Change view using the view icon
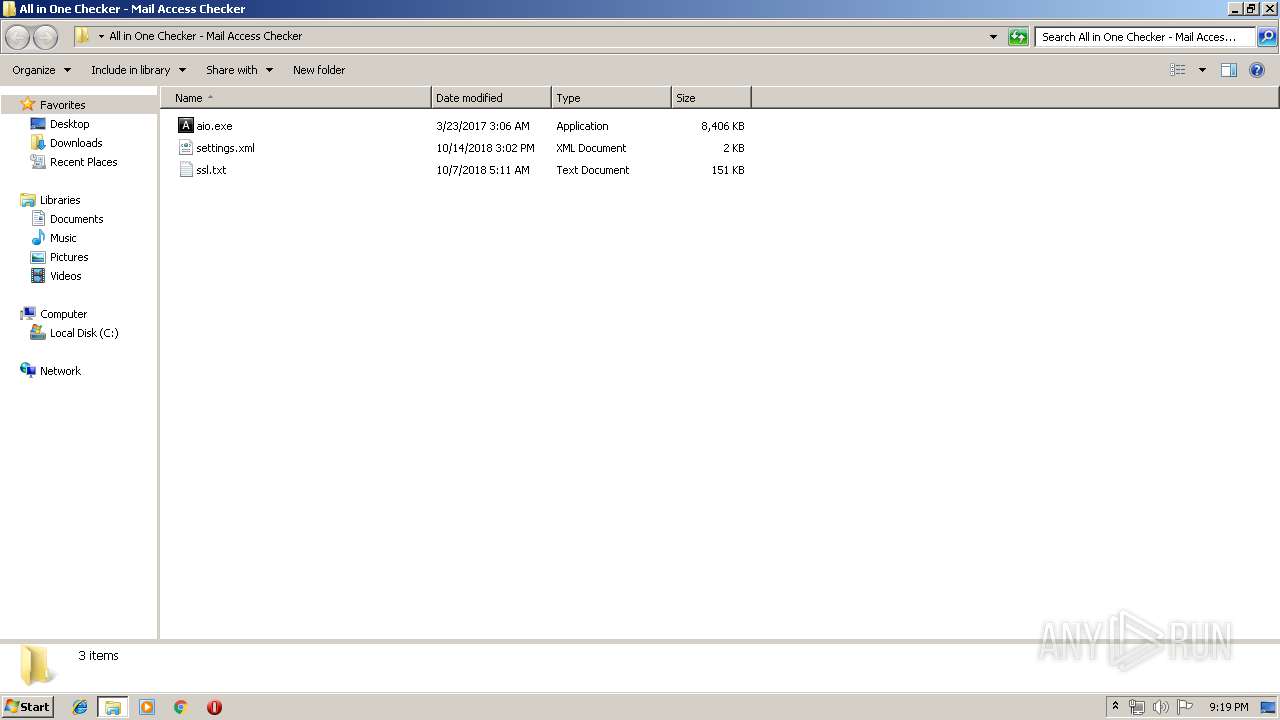The height and width of the screenshot is (720, 1280). (x=1178, y=70)
